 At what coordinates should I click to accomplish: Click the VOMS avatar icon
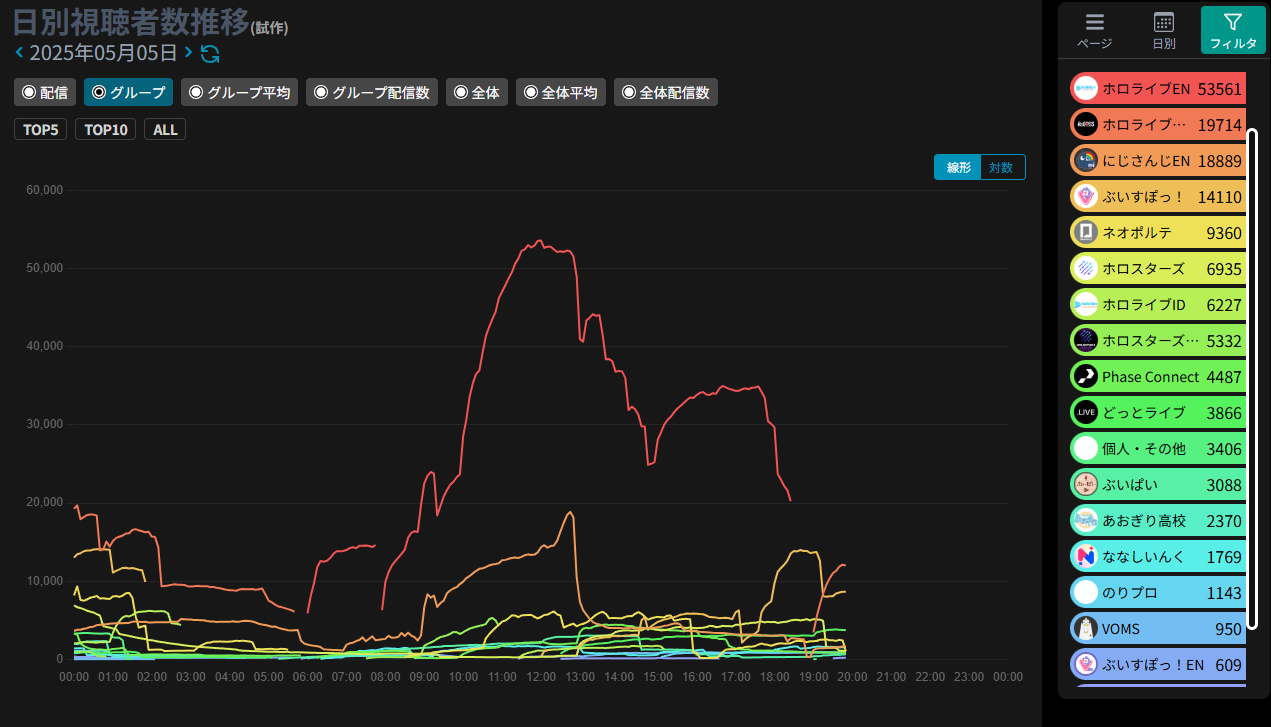pos(1085,629)
